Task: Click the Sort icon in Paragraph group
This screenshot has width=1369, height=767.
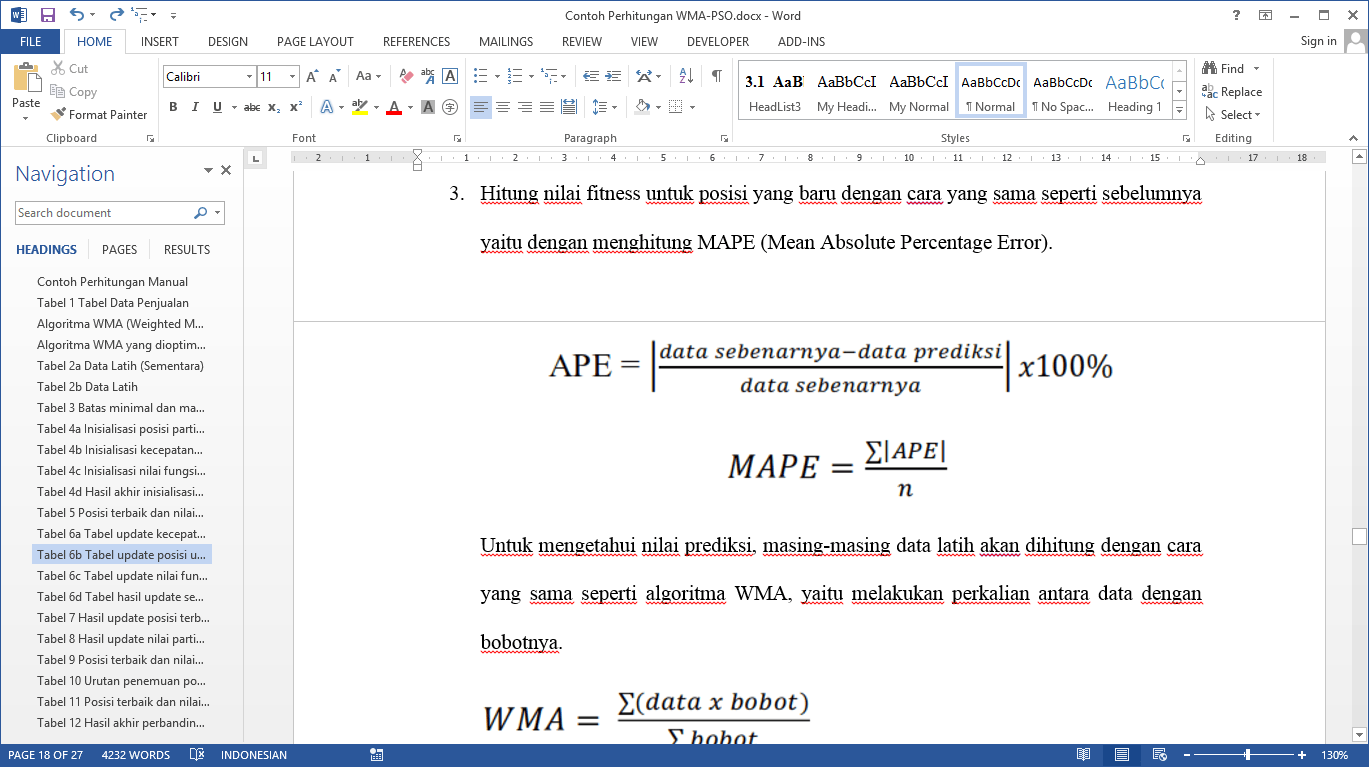Action: [686, 76]
